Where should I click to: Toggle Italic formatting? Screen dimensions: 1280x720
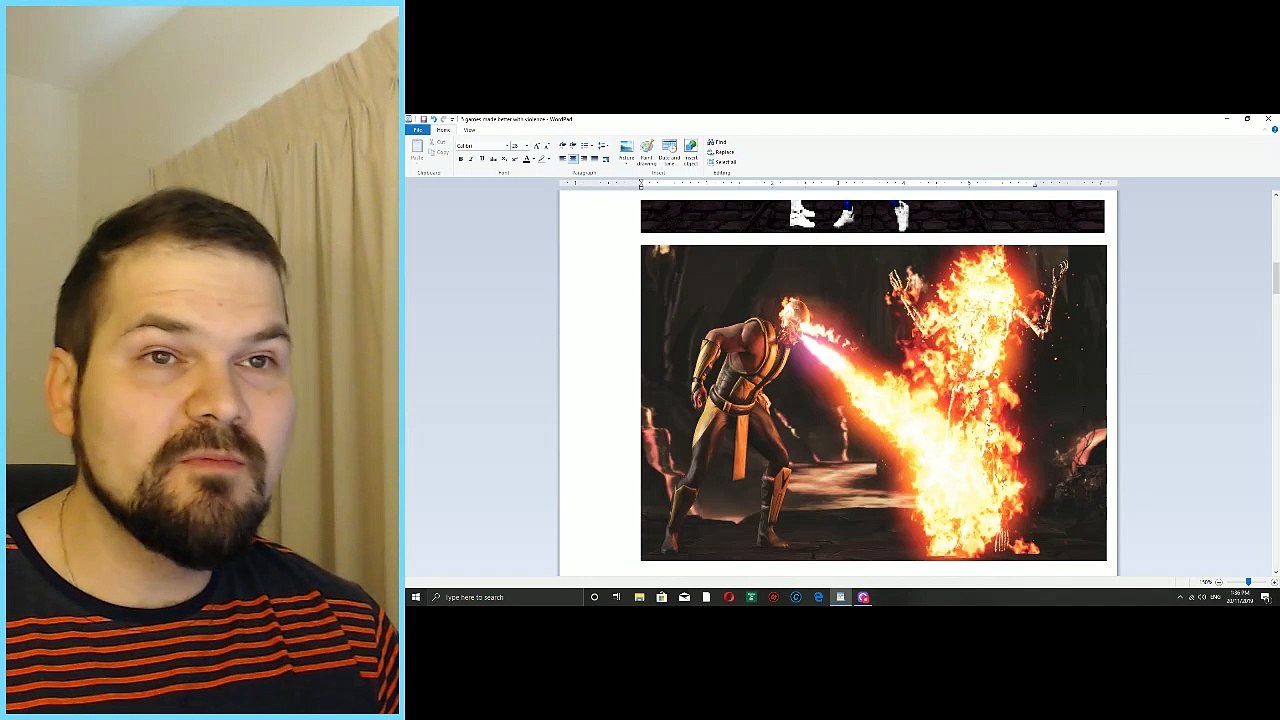[x=471, y=159]
